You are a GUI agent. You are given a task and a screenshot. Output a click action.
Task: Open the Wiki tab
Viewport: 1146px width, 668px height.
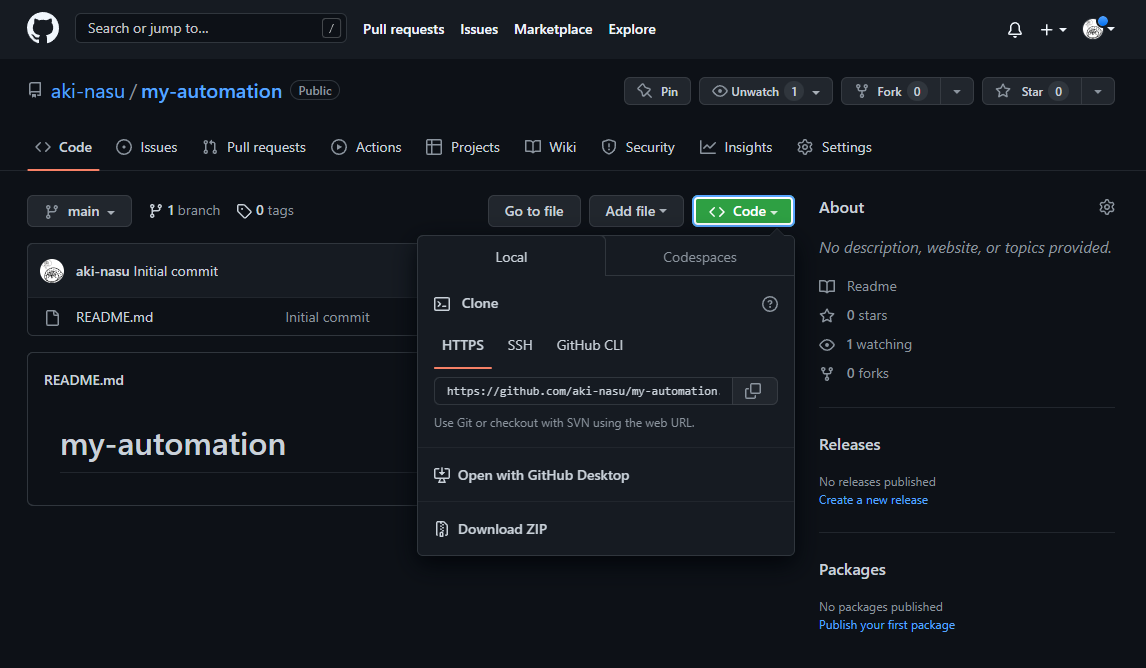pos(550,147)
